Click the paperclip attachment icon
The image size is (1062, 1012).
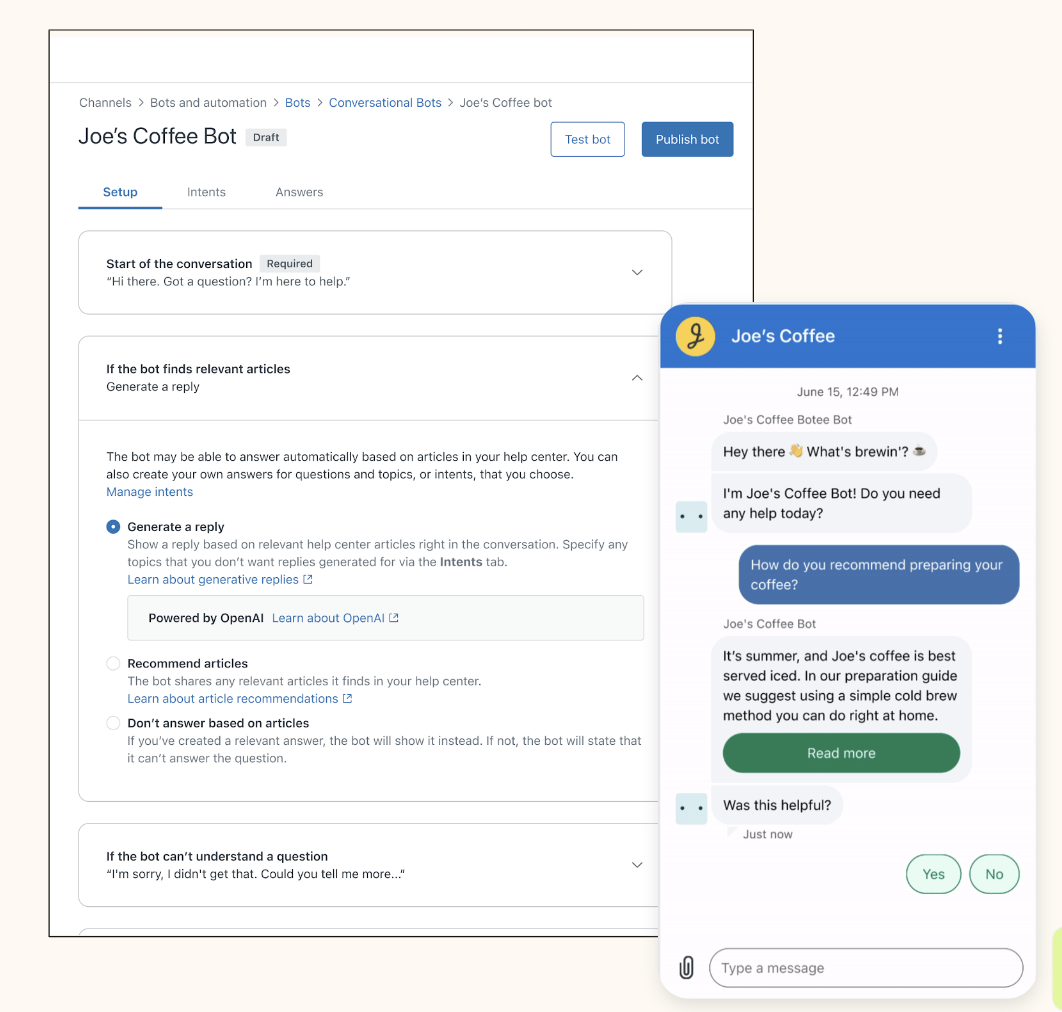(686, 967)
